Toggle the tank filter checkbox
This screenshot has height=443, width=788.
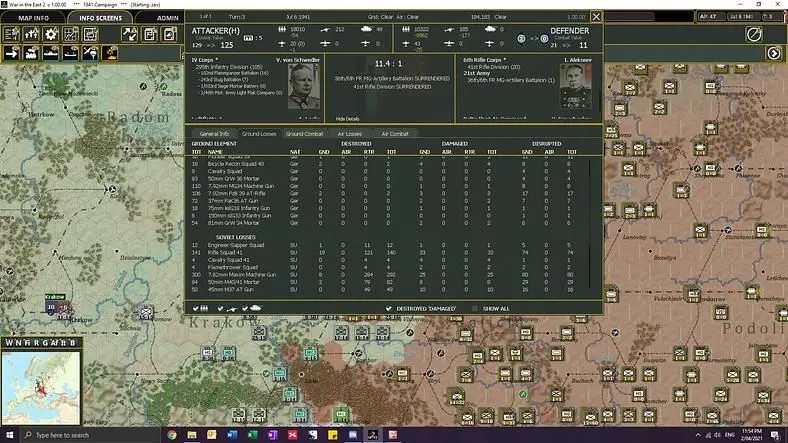point(245,308)
